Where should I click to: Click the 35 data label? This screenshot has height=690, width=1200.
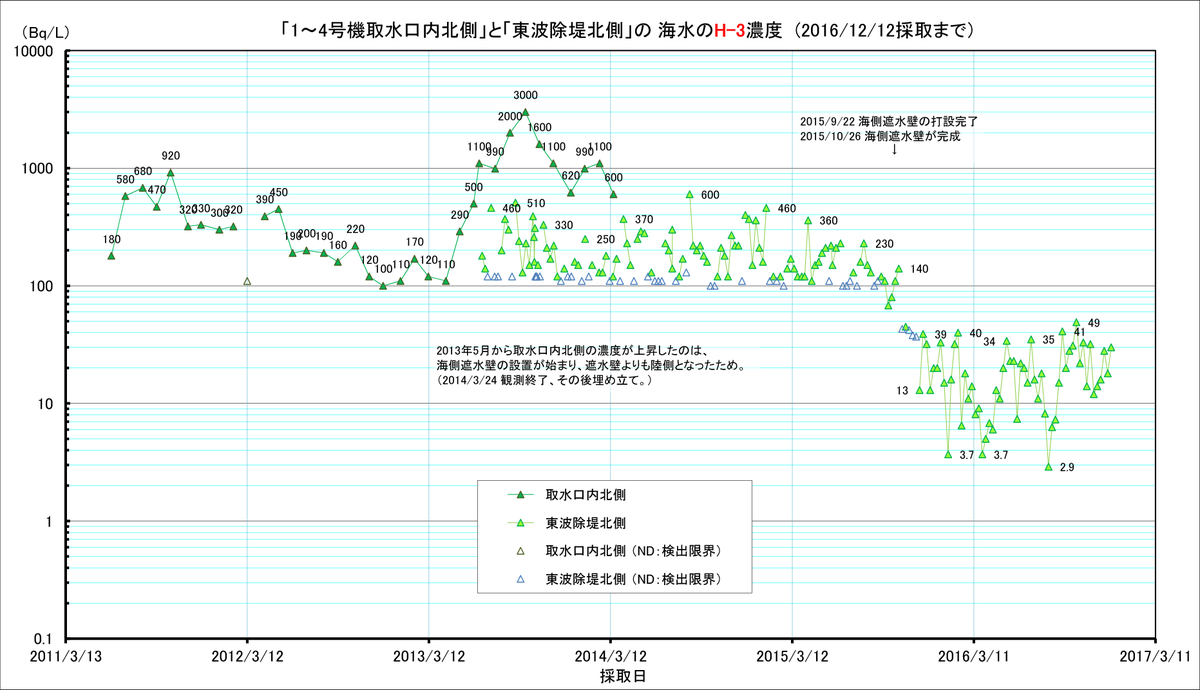click(x=1048, y=340)
